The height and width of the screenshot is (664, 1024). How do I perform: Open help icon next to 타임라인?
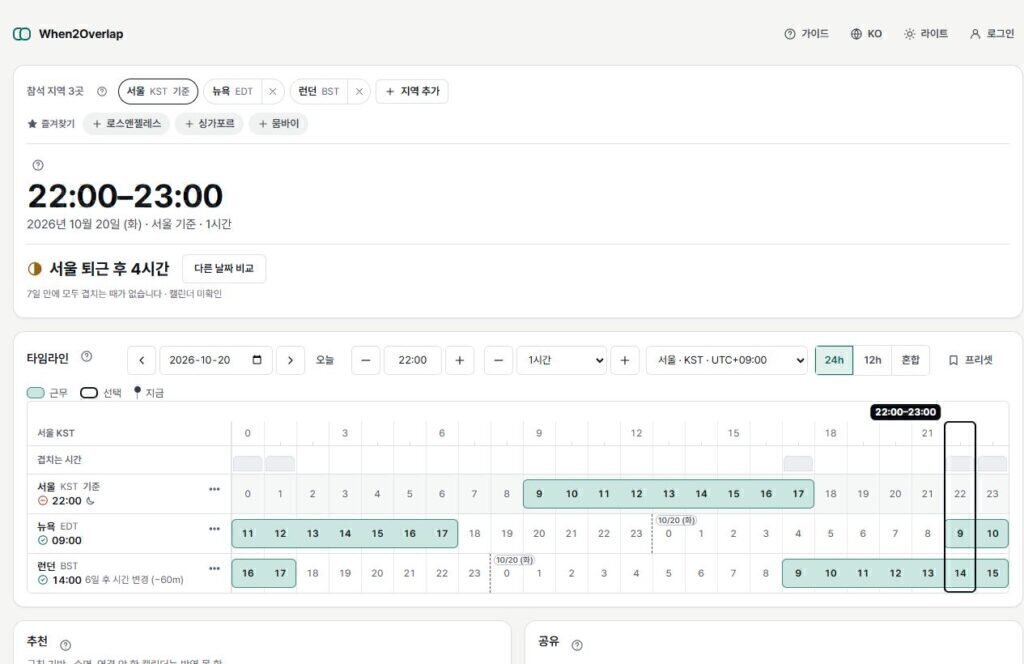tap(86, 356)
